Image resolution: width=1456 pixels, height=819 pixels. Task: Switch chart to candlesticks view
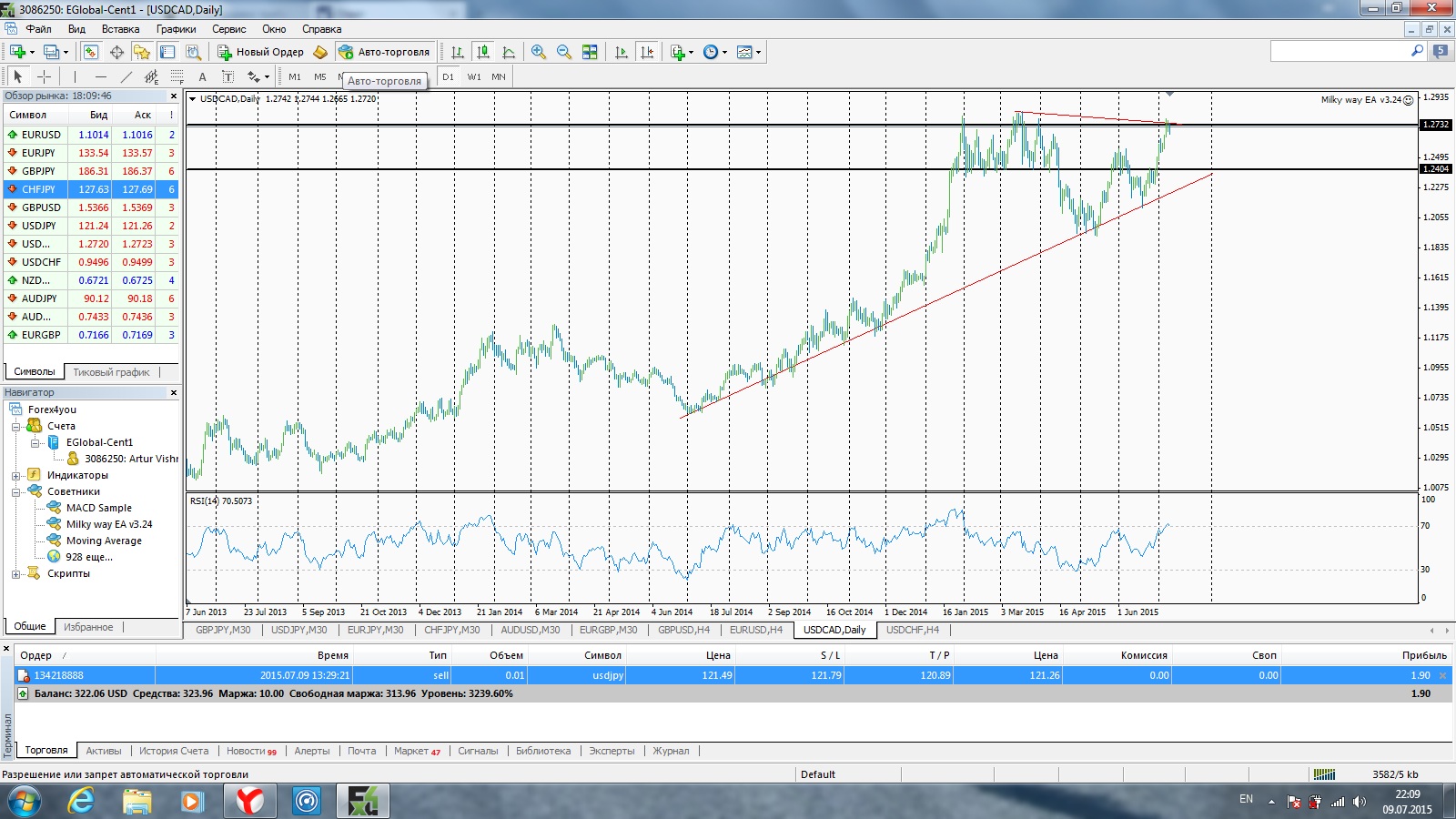[x=483, y=52]
